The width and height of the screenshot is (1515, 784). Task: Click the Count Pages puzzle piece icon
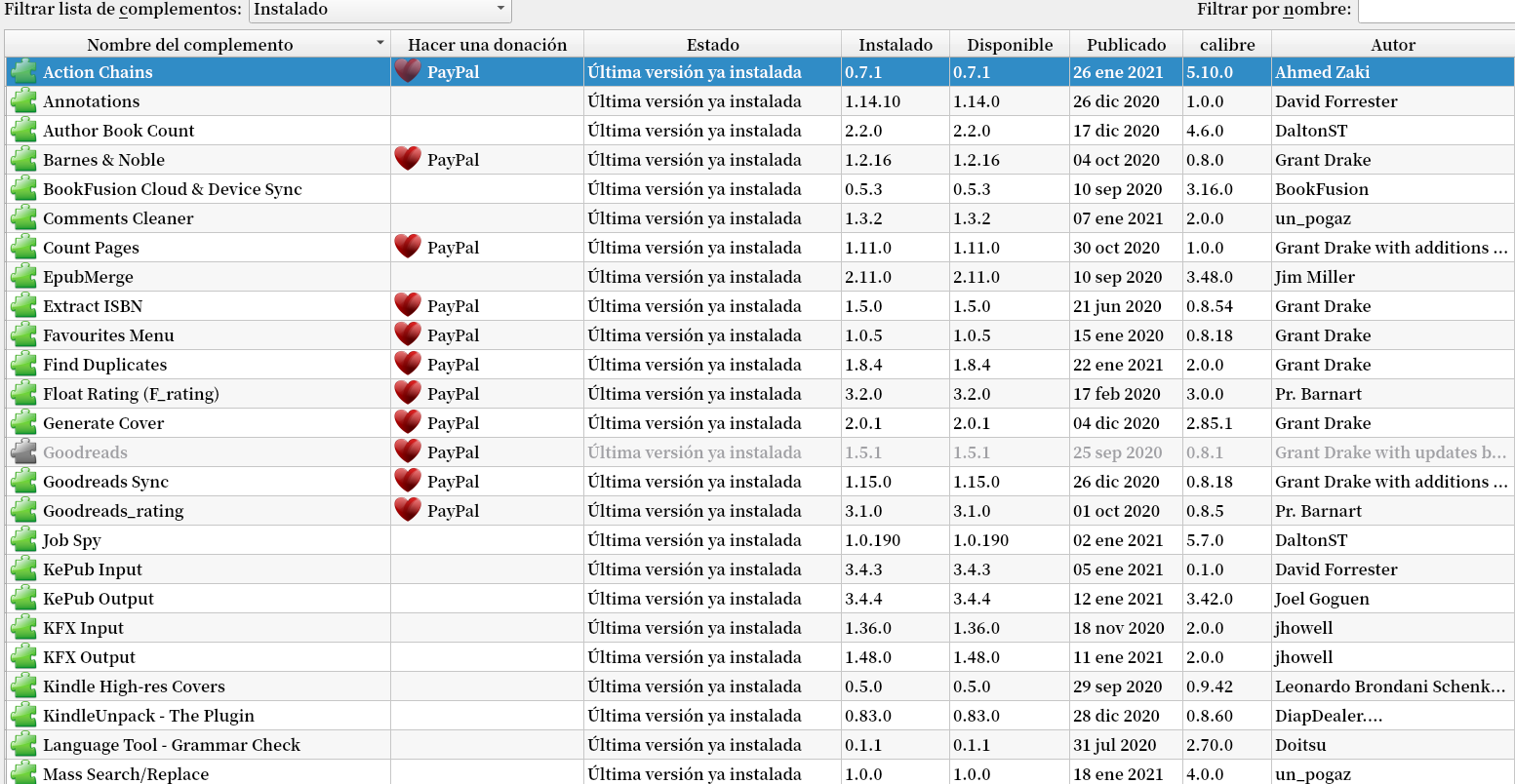click(x=23, y=248)
